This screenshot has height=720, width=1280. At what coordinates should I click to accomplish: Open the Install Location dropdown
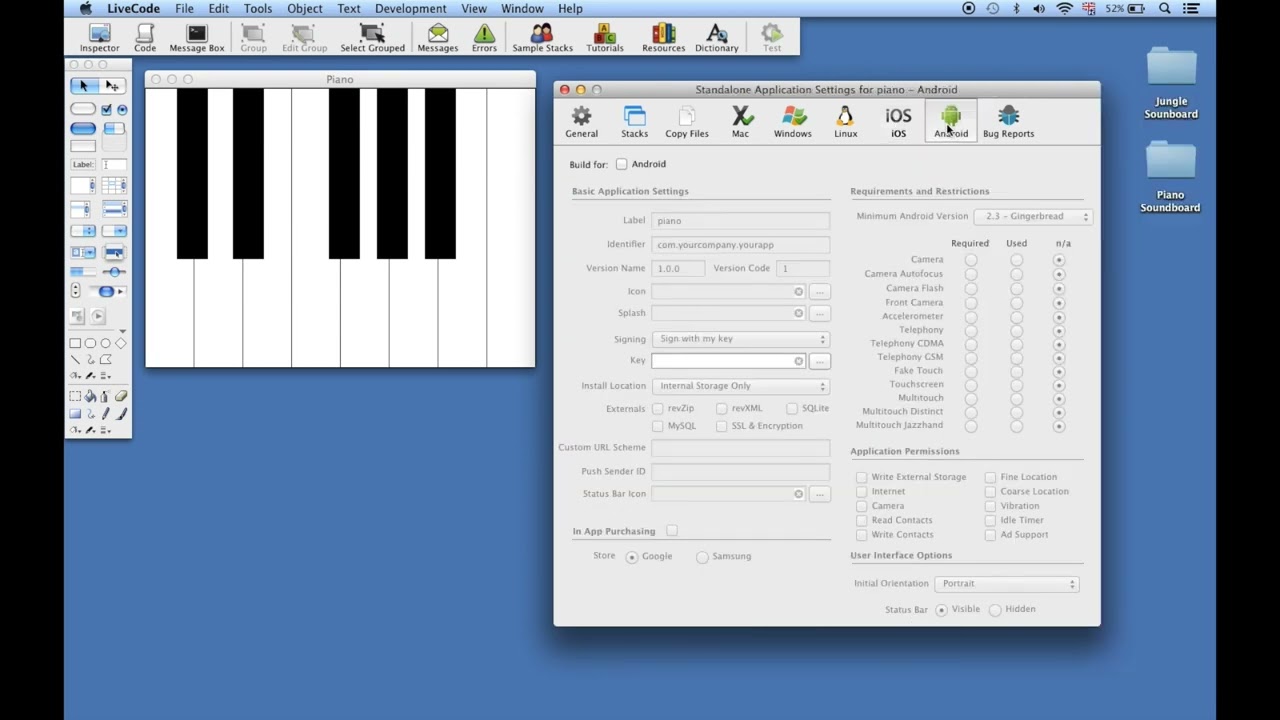coord(740,386)
